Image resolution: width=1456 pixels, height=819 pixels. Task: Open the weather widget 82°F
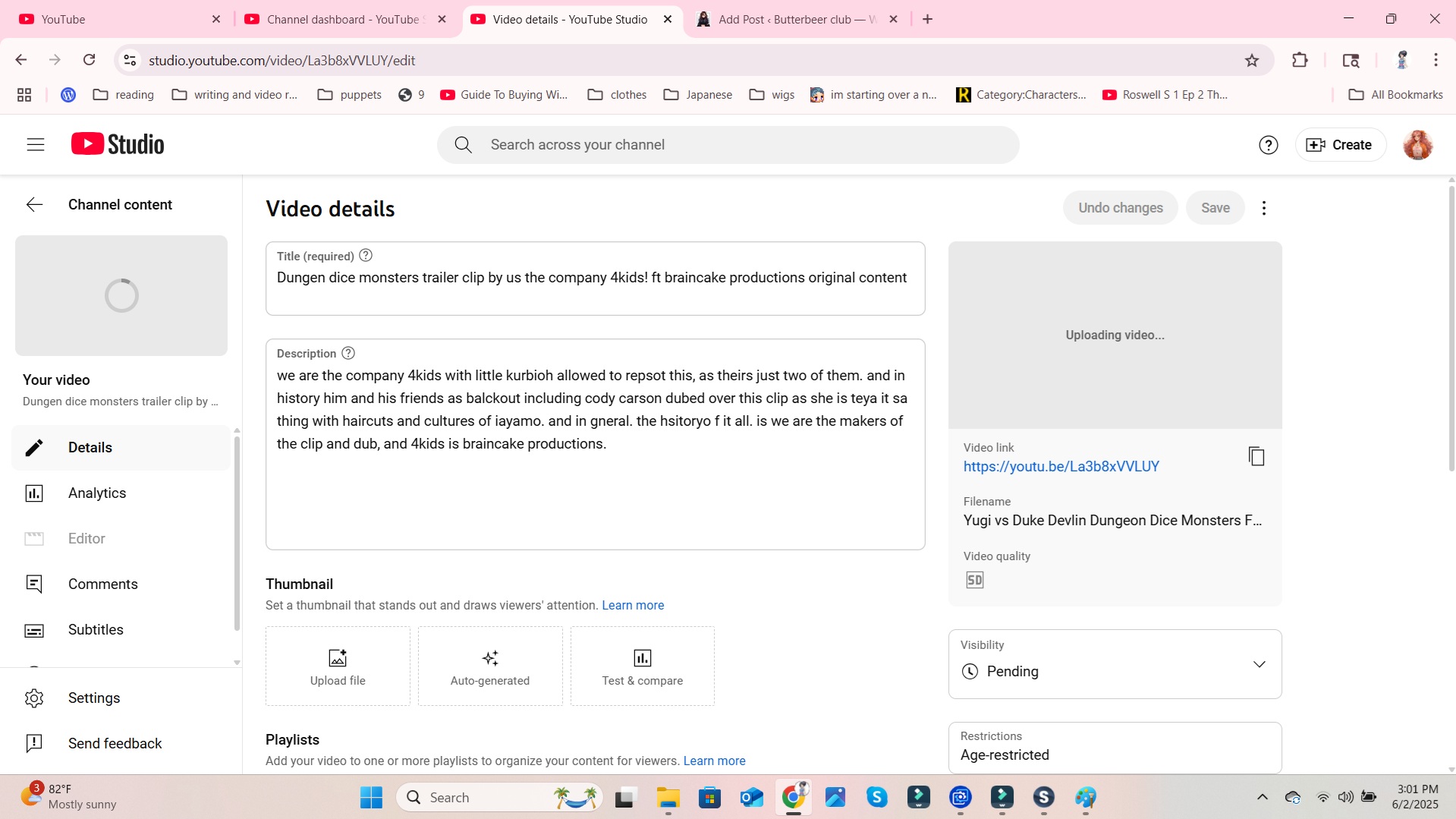tap(68, 797)
